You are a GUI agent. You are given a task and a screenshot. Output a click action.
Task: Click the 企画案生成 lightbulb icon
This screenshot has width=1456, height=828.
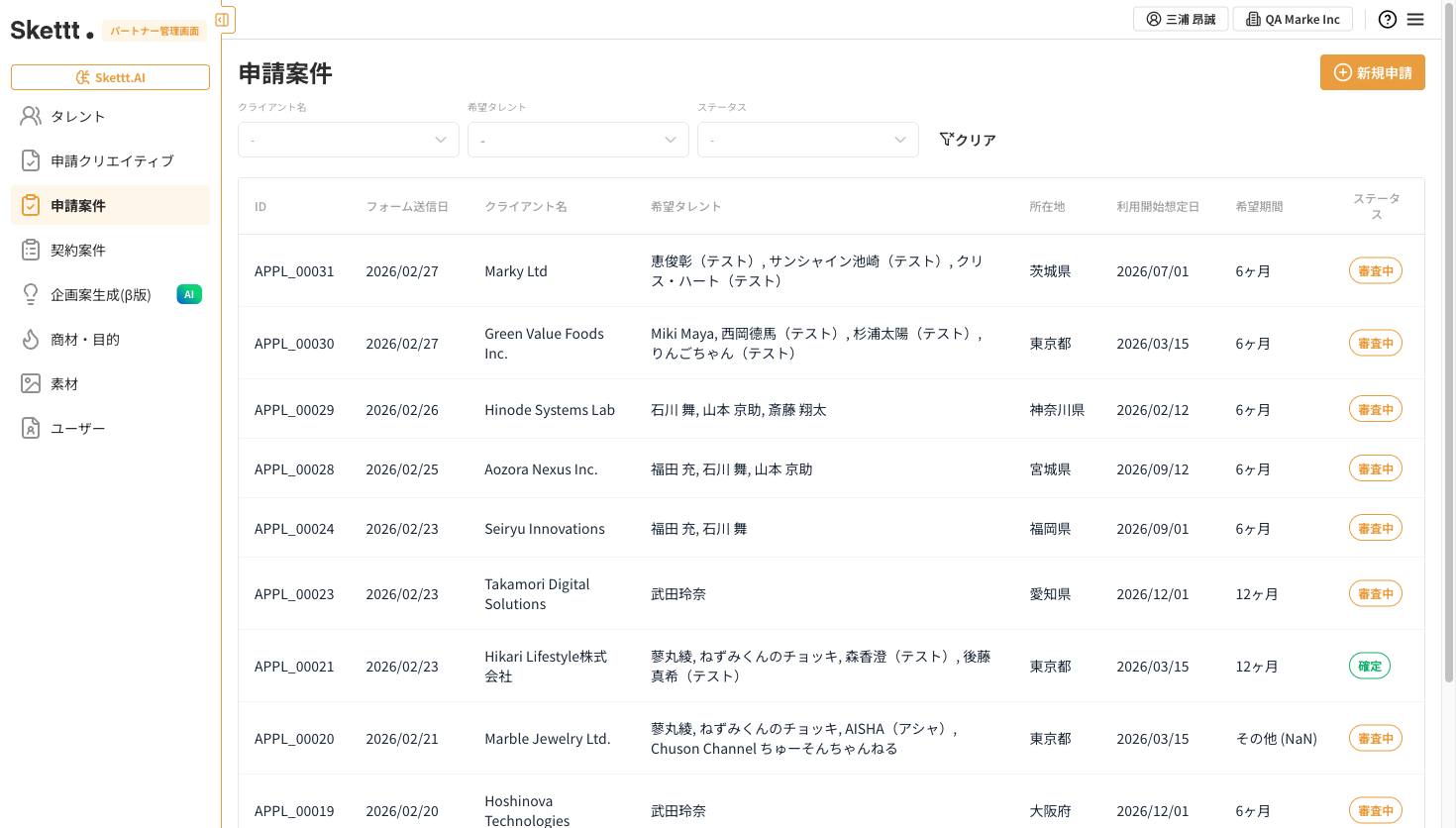(31, 294)
